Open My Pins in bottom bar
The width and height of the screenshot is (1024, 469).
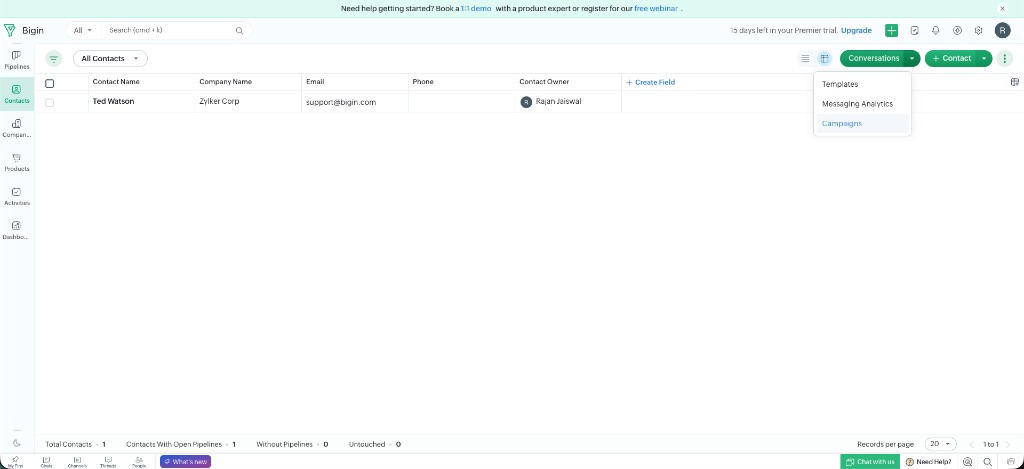(x=15, y=462)
